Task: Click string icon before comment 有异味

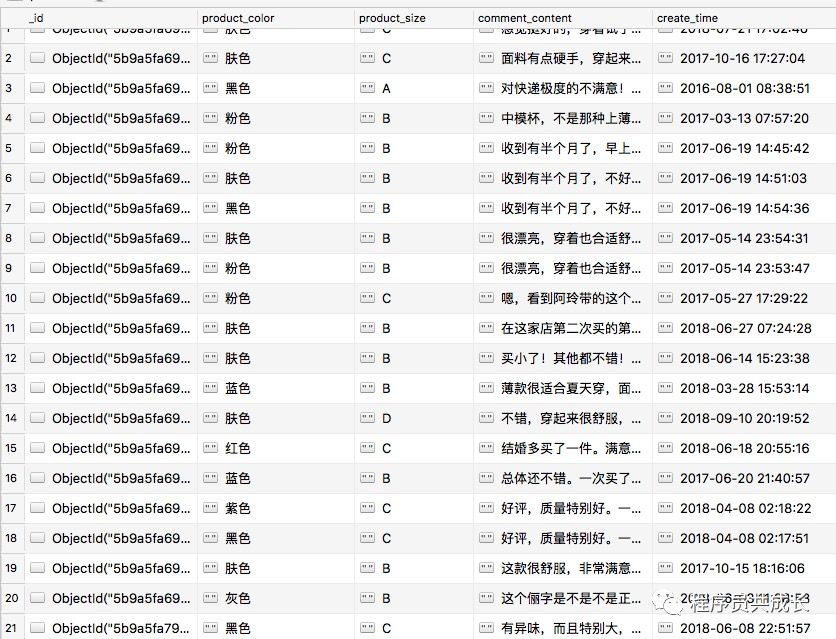Action: tap(486, 628)
